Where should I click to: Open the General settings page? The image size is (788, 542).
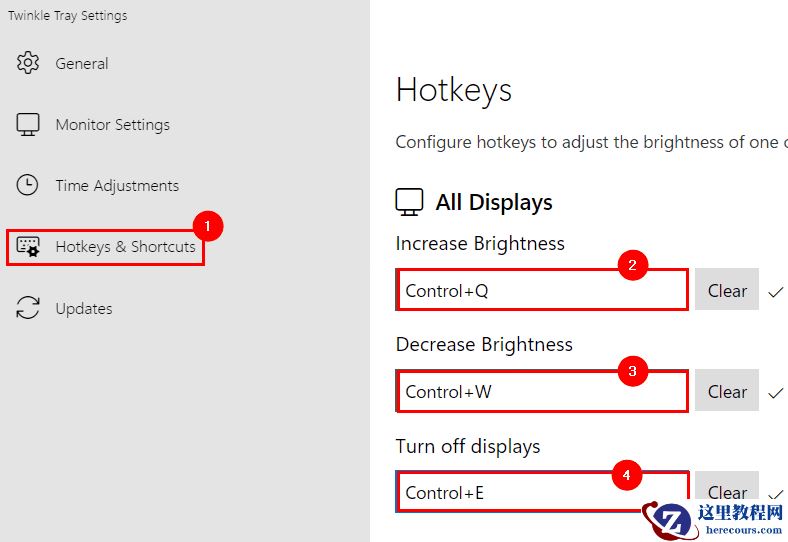[x=82, y=63]
